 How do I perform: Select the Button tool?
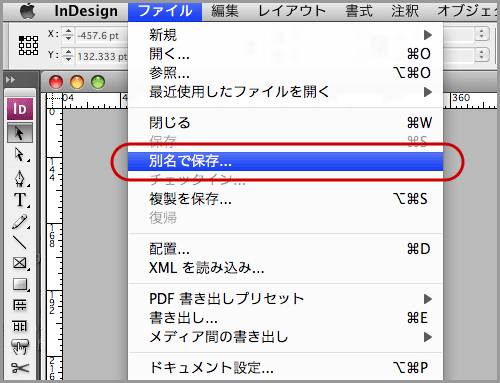(20, 347)
